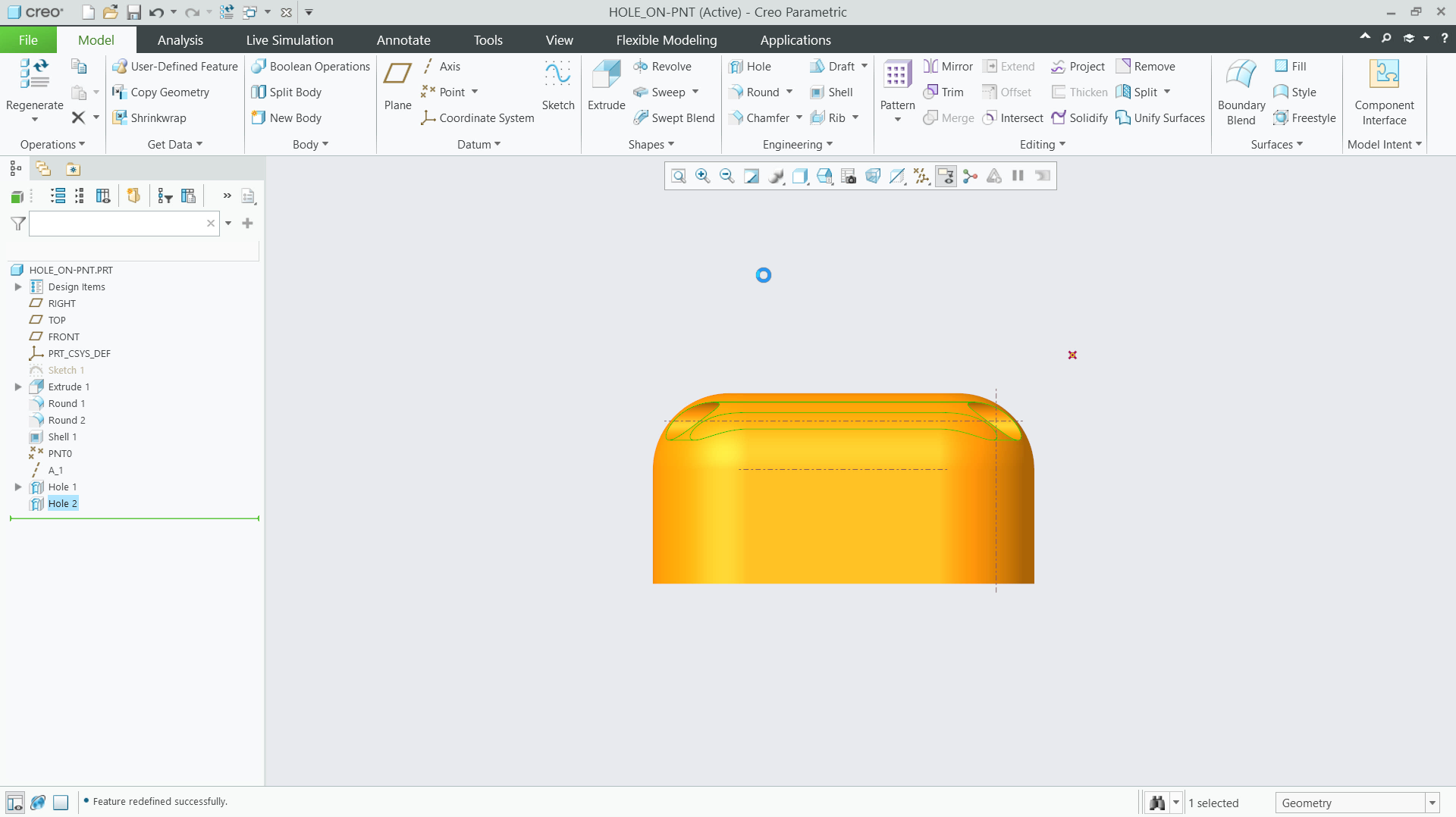Click the Shell tool in Engineering group
The height and width of the screenshot is (817, 1456).
[831, 92]
